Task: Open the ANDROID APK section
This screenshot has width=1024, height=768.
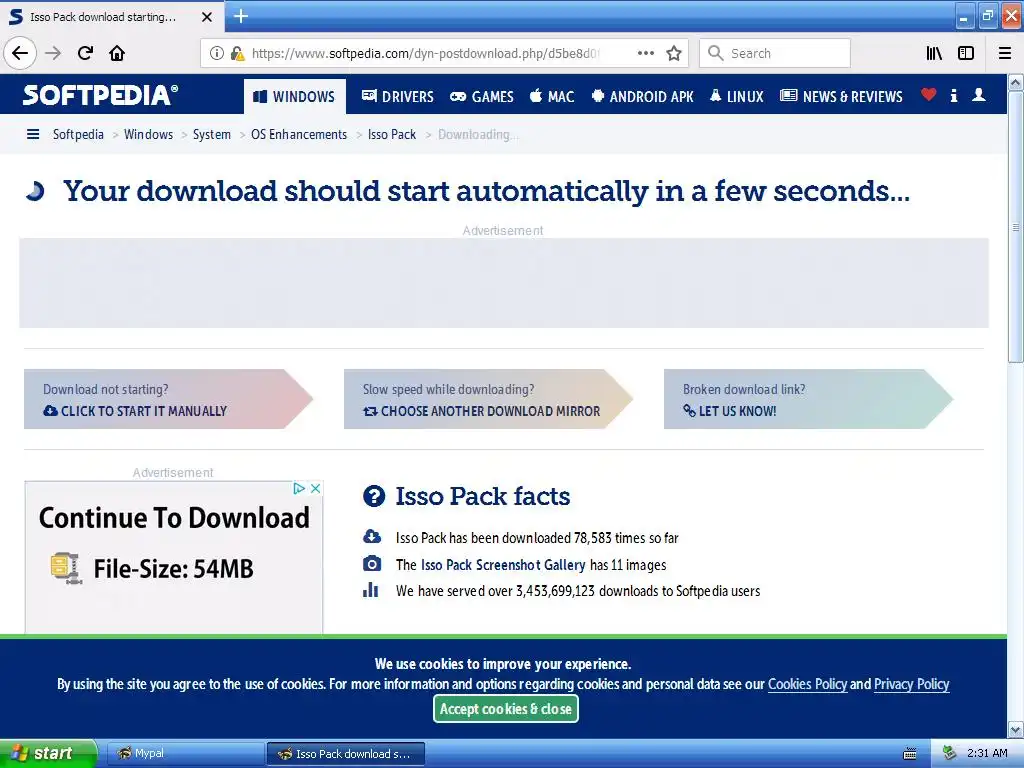Action: 642,97
